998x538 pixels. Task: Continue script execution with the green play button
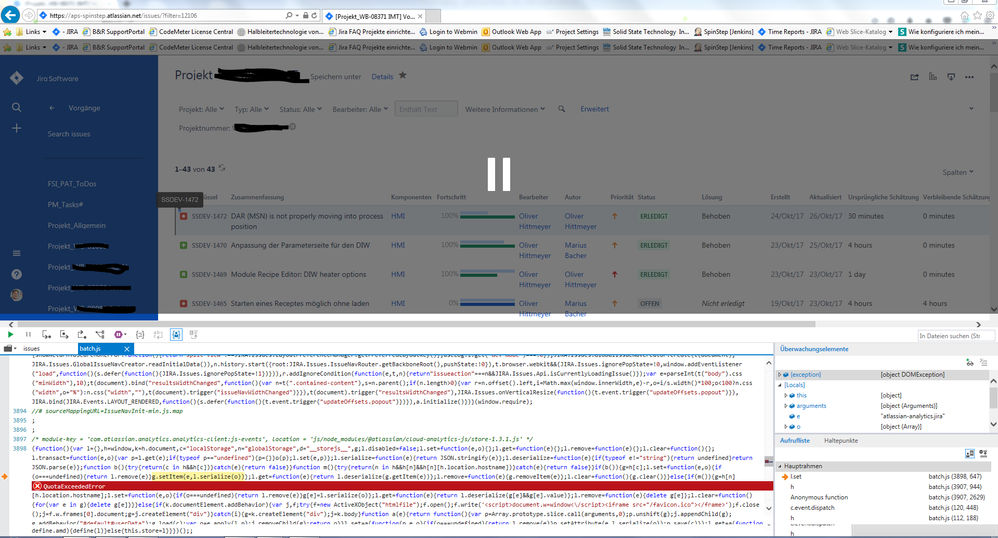tap(10, 334)
